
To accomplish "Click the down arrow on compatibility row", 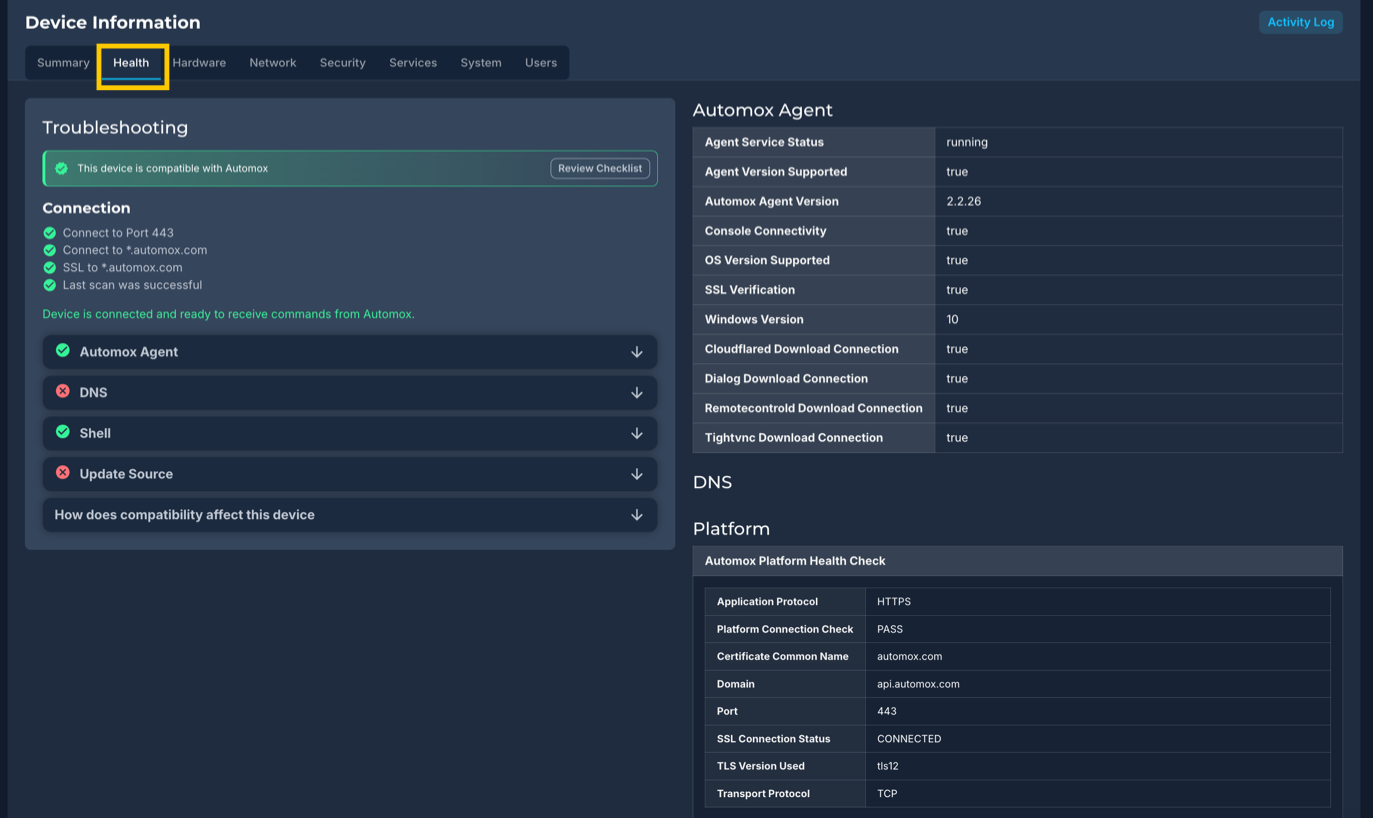I will pyautogui.click(x=637, y=515).
